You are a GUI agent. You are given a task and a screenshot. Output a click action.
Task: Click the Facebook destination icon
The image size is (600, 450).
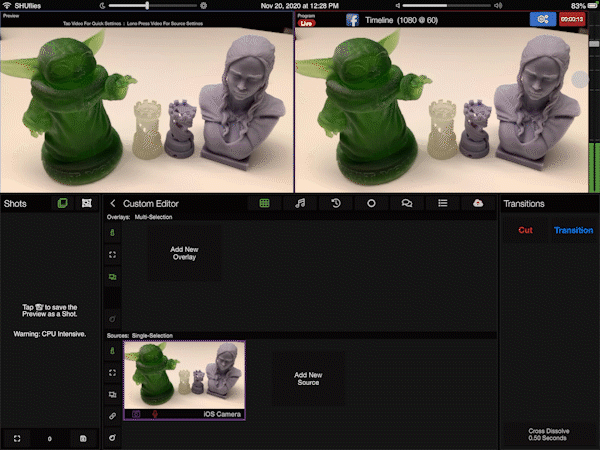352,19
